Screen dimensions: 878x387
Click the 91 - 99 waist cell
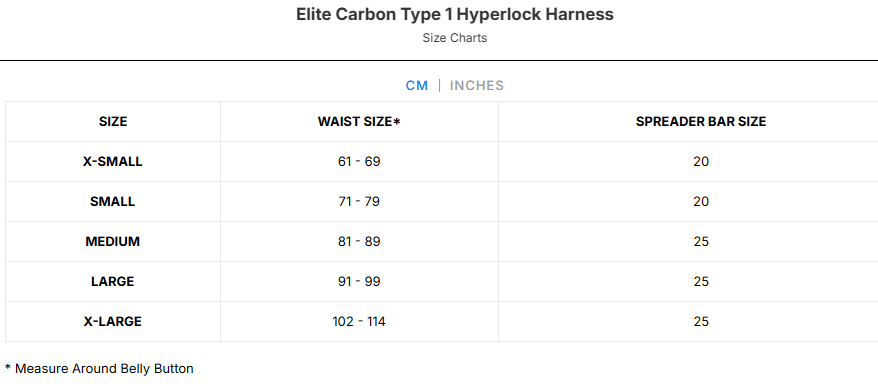[x=359, y=282]
